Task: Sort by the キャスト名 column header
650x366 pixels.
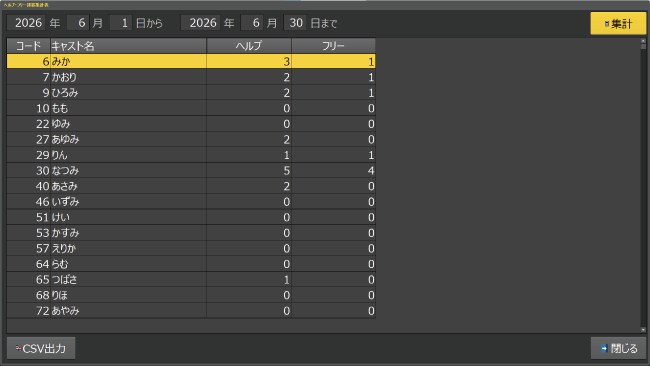Action: [129, 46]
